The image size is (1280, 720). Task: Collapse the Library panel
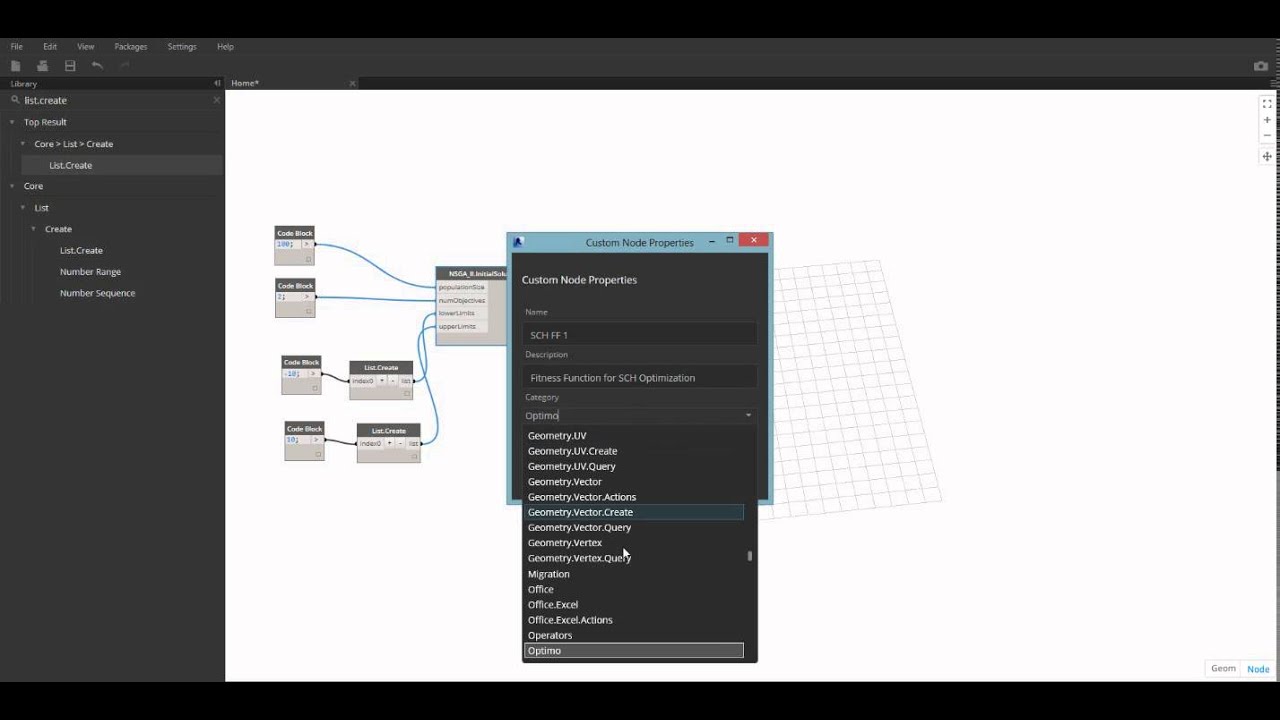(217, 83)
